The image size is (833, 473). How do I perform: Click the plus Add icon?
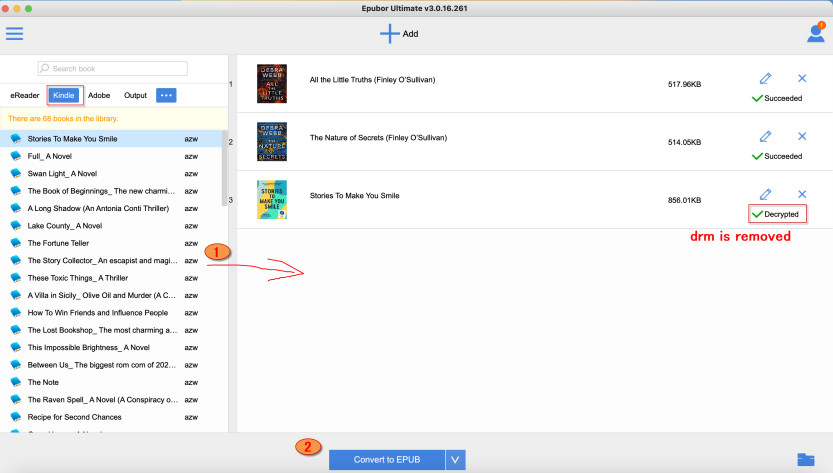[389, 33]
